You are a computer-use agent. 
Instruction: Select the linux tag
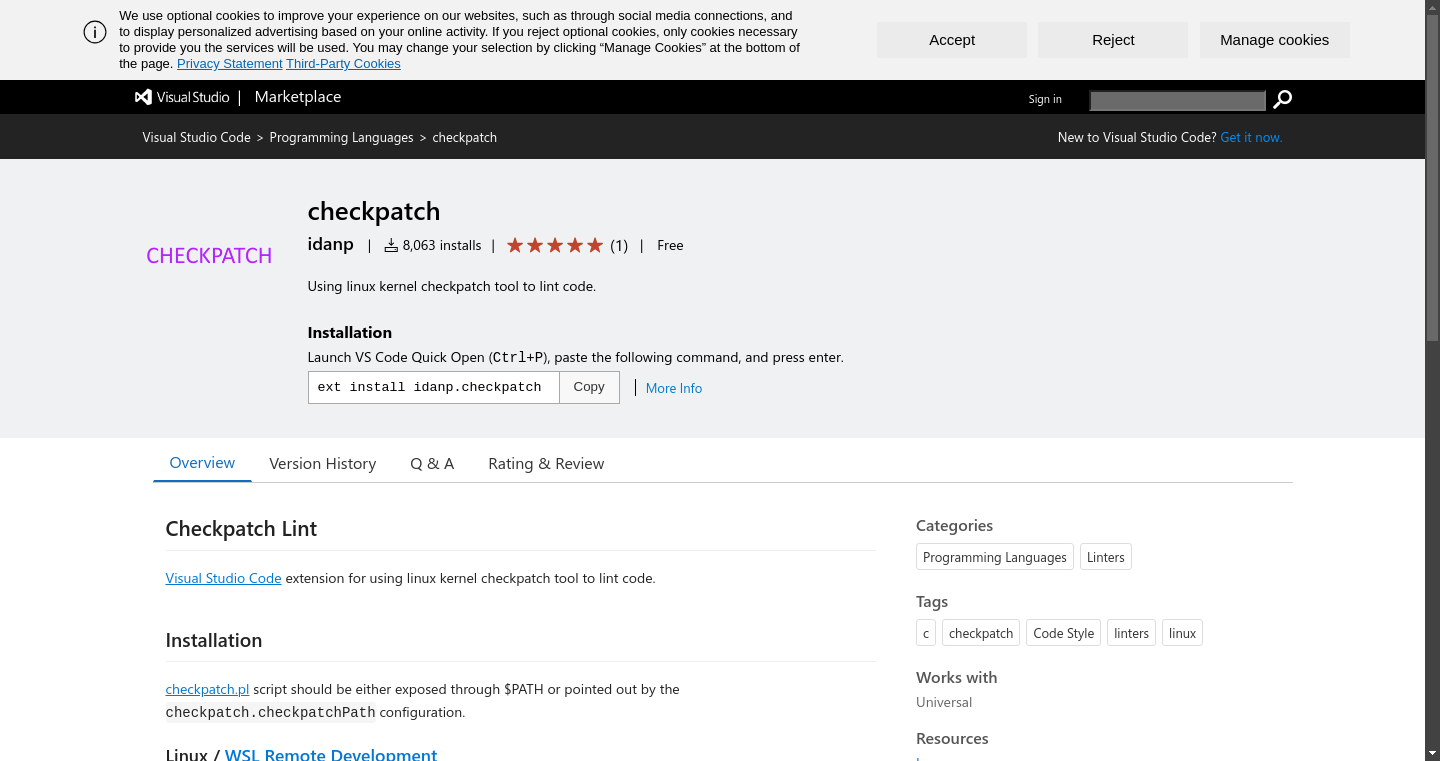tap(1182, 633)
